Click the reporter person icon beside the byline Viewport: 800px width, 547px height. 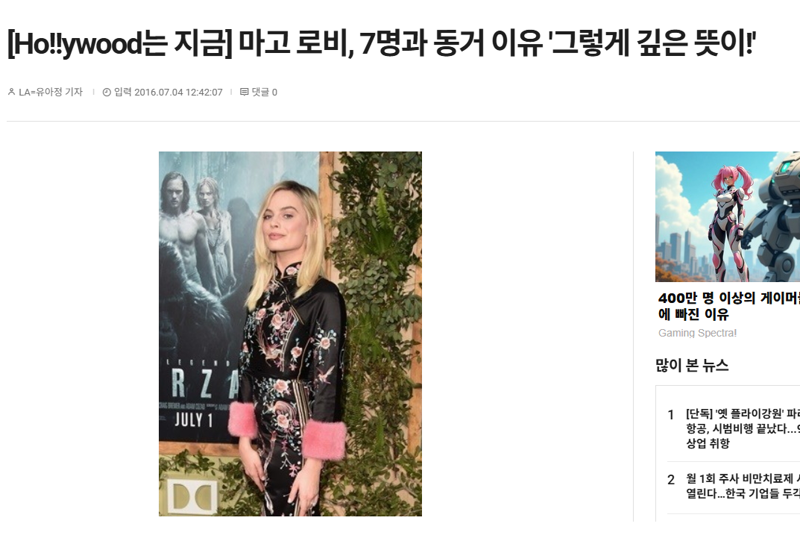[x=11, y=92]
